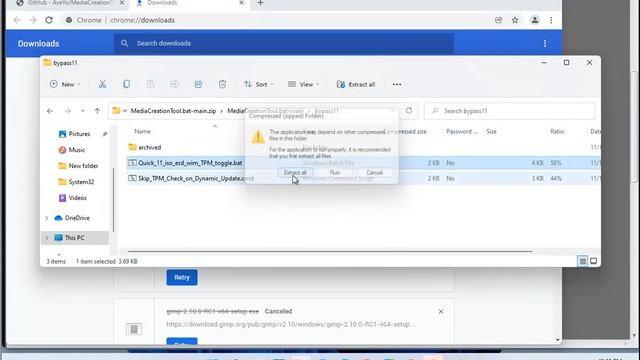Click Retry button below Explorer window

pyautogui.click(x=182, y=278)
